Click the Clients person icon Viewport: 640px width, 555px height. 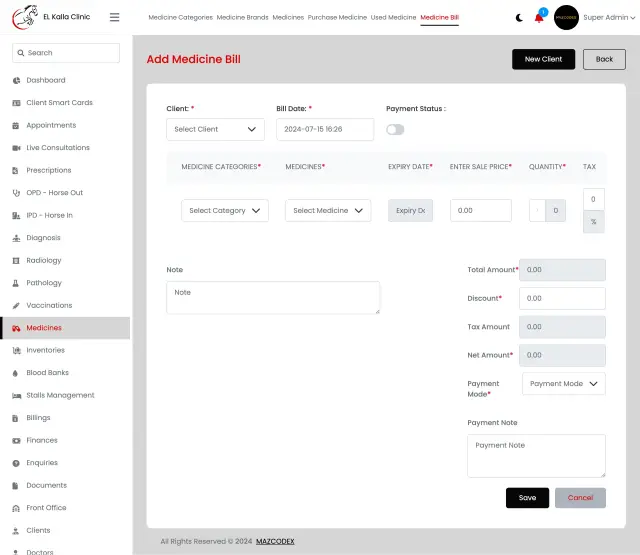[16, 531]
